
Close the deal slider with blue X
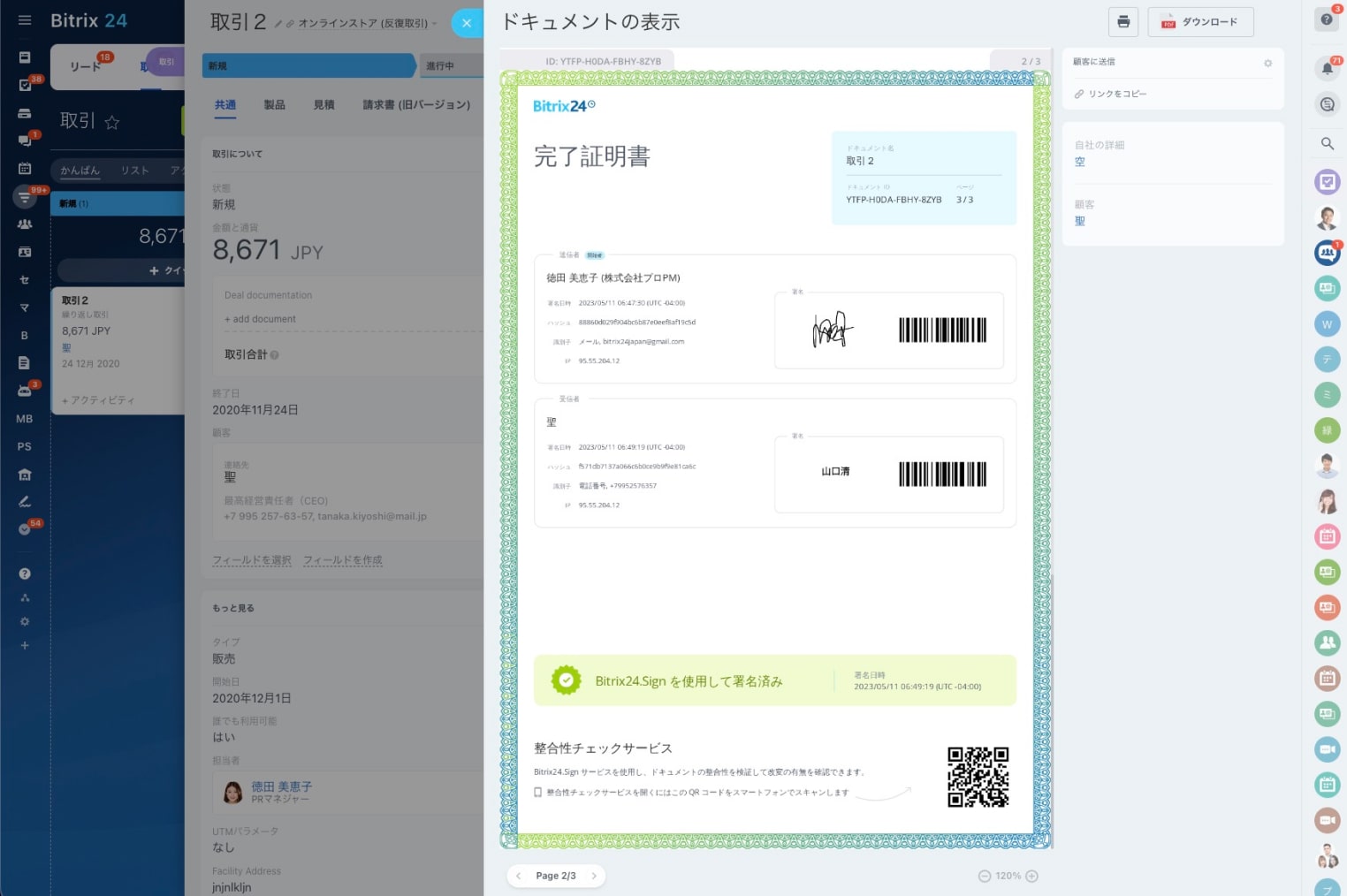[467, 23]
